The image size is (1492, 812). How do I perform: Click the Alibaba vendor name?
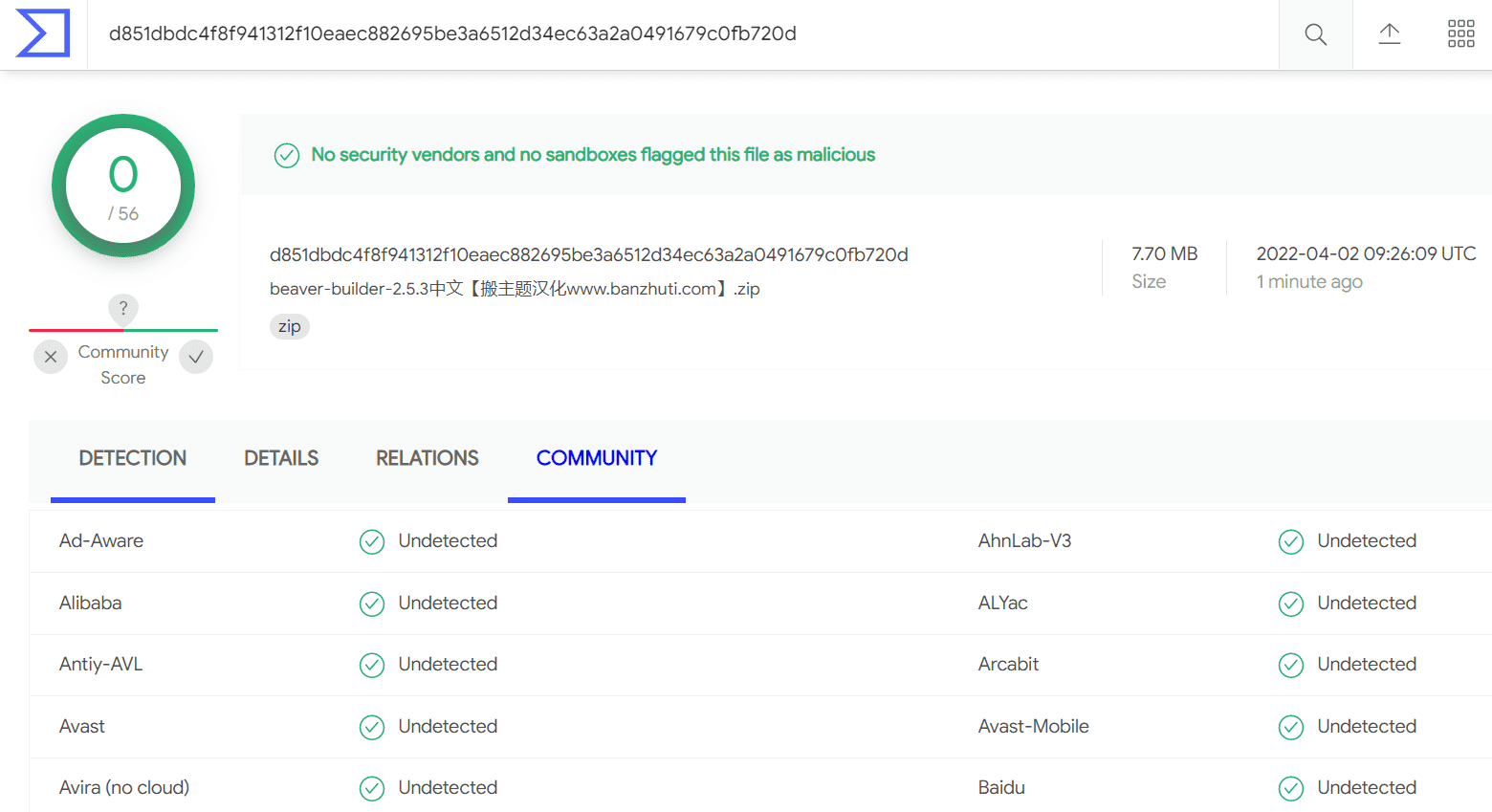click(x=91, y=604)
